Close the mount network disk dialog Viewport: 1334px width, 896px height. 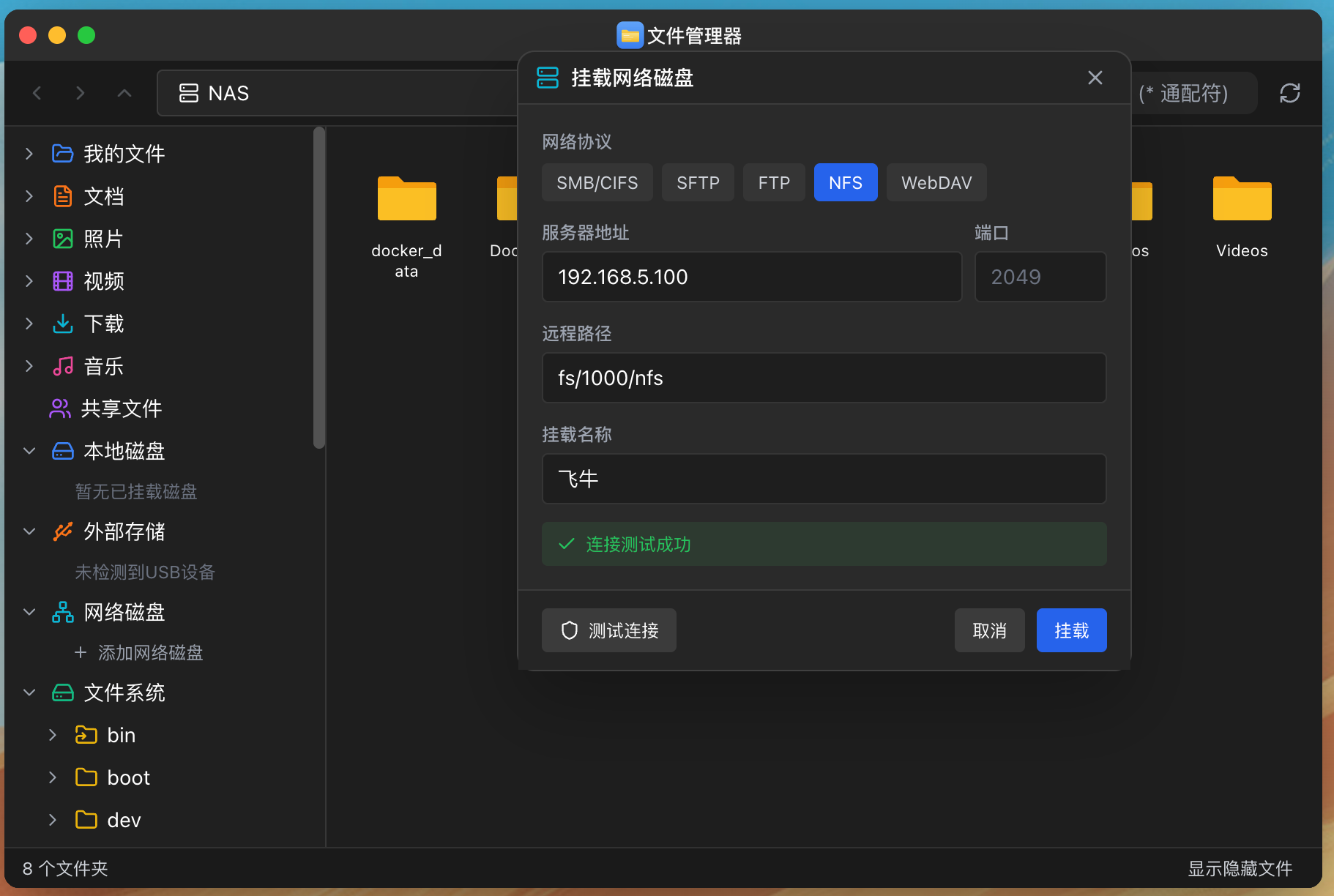tap(1095, 78)
